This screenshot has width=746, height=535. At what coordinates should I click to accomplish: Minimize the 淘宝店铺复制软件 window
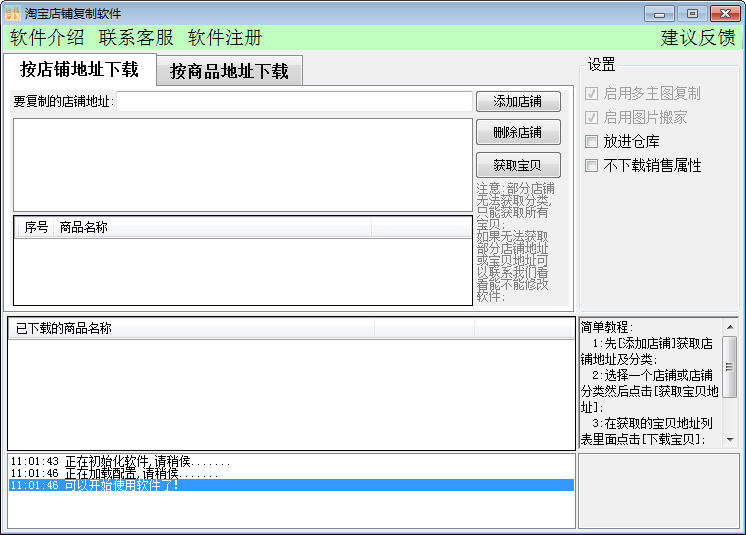[659, 14]
